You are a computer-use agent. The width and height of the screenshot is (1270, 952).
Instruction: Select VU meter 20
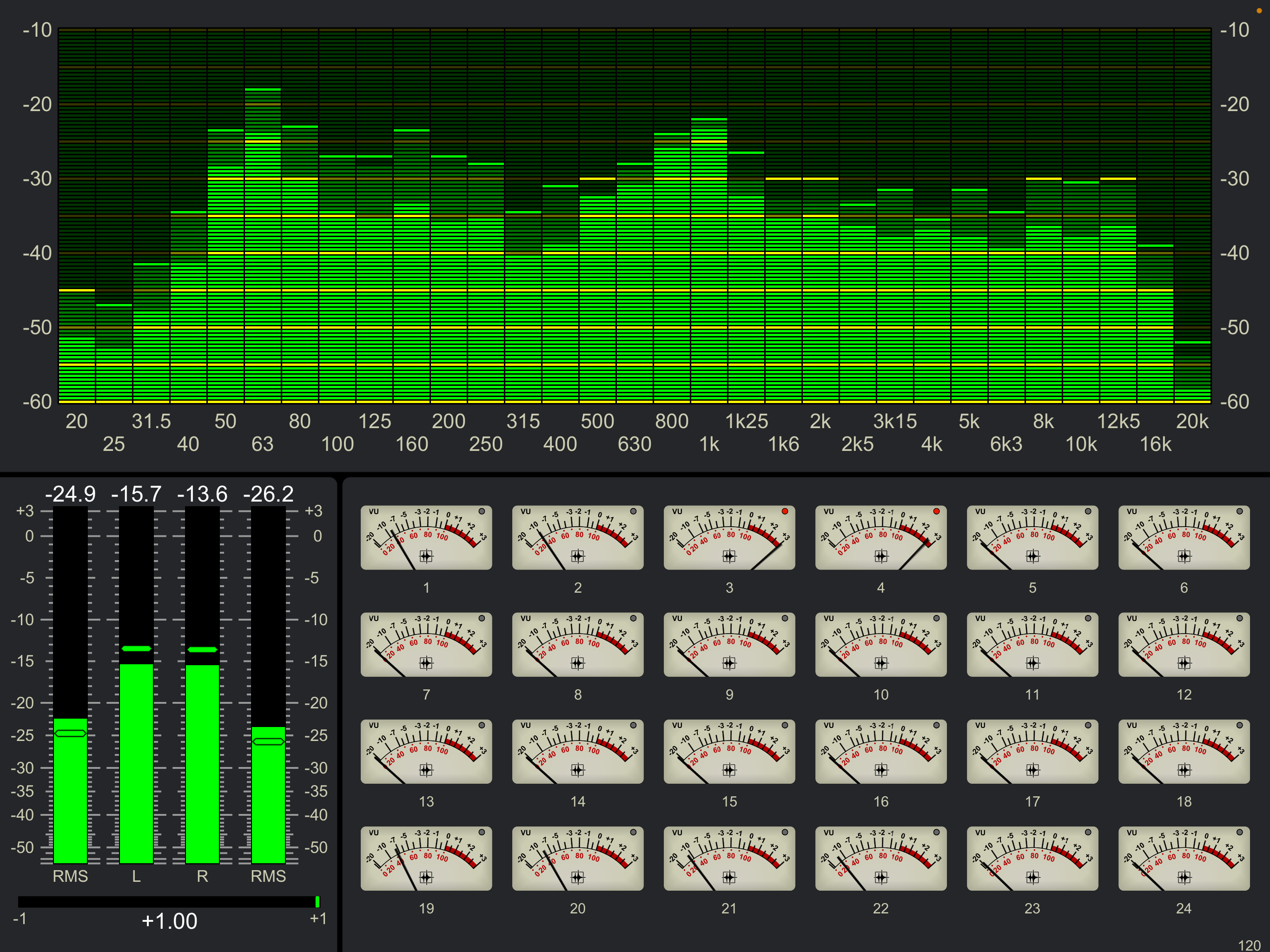point(577,859)
